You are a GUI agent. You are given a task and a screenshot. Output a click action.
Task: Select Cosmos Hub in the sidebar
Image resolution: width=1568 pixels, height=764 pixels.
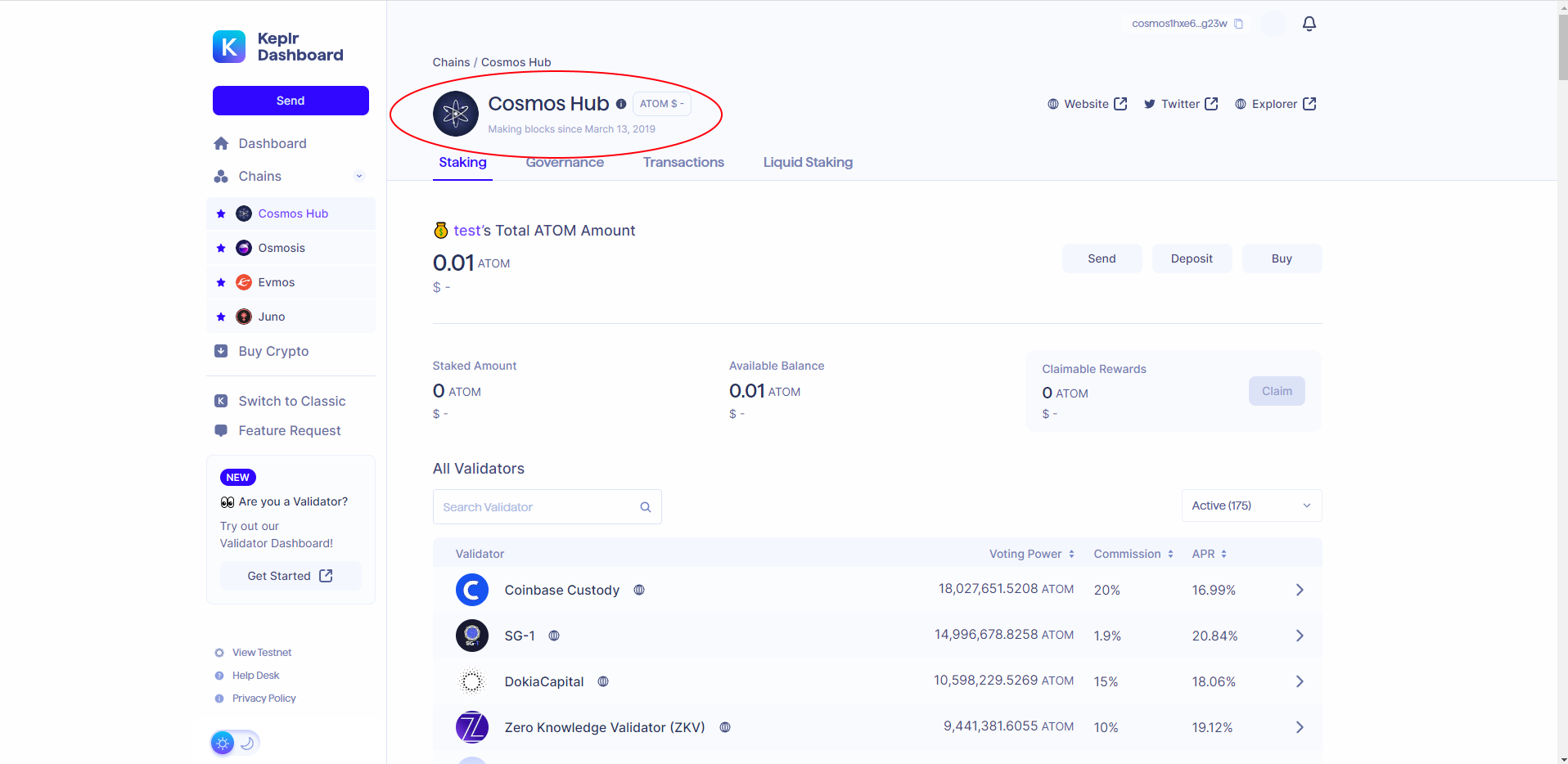293,213
